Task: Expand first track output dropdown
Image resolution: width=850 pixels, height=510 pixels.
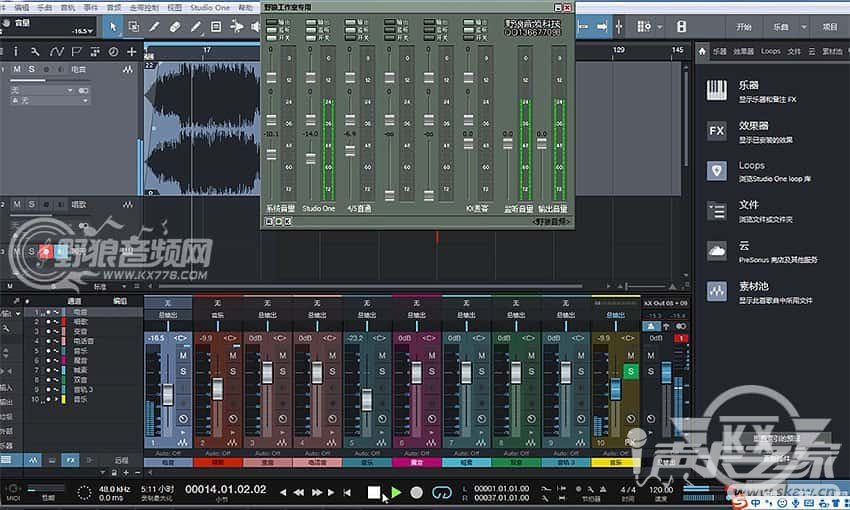Action: click(85, 100)
